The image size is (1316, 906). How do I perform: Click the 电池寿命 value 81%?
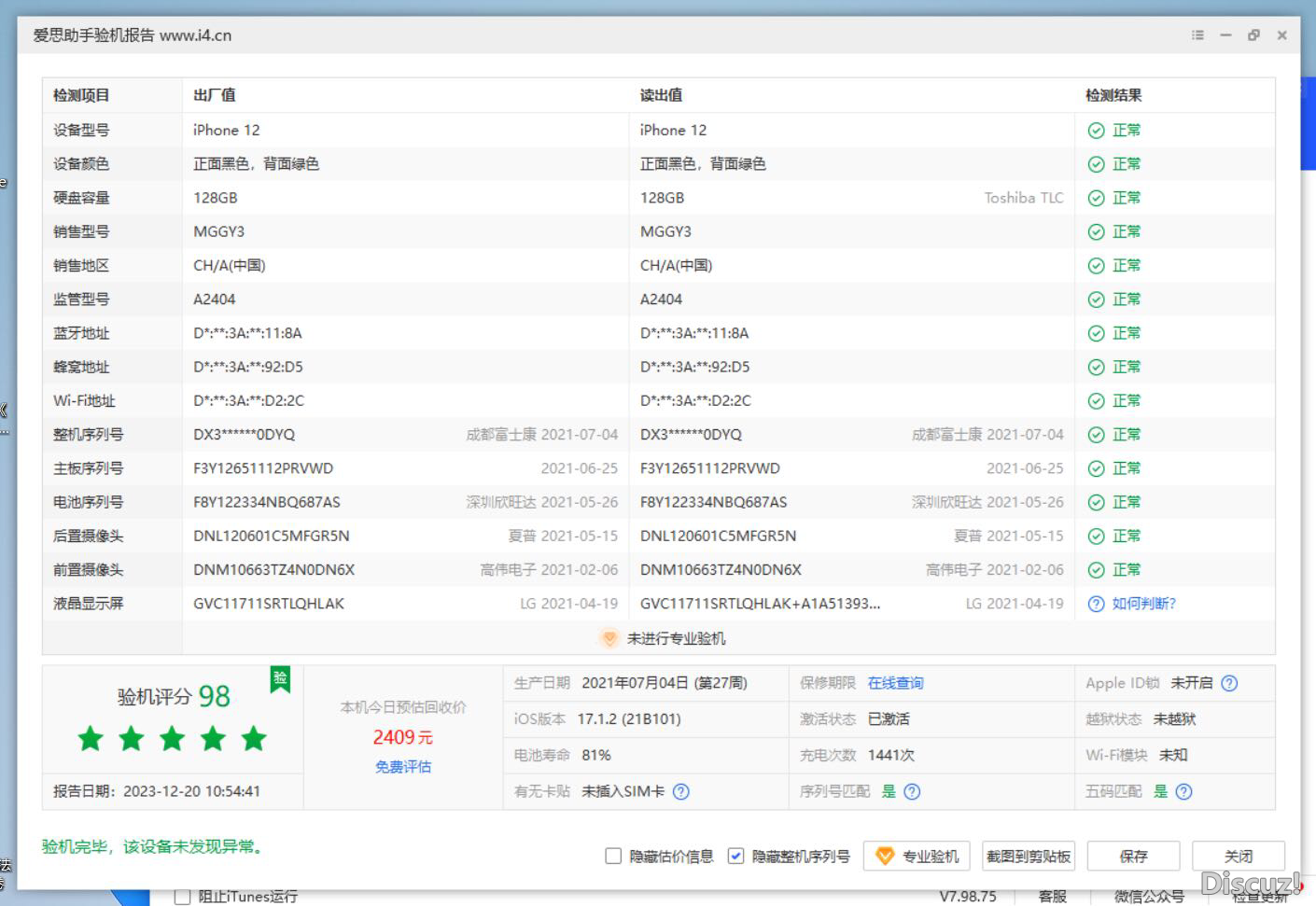pyautogui.click(x=596, y=755)
